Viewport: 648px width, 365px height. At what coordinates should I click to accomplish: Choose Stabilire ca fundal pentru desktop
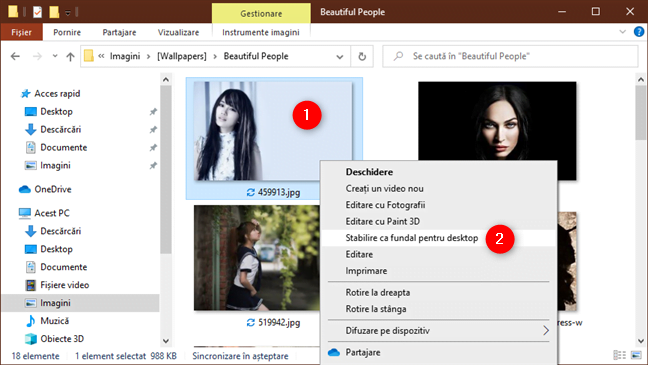(439, 238)
